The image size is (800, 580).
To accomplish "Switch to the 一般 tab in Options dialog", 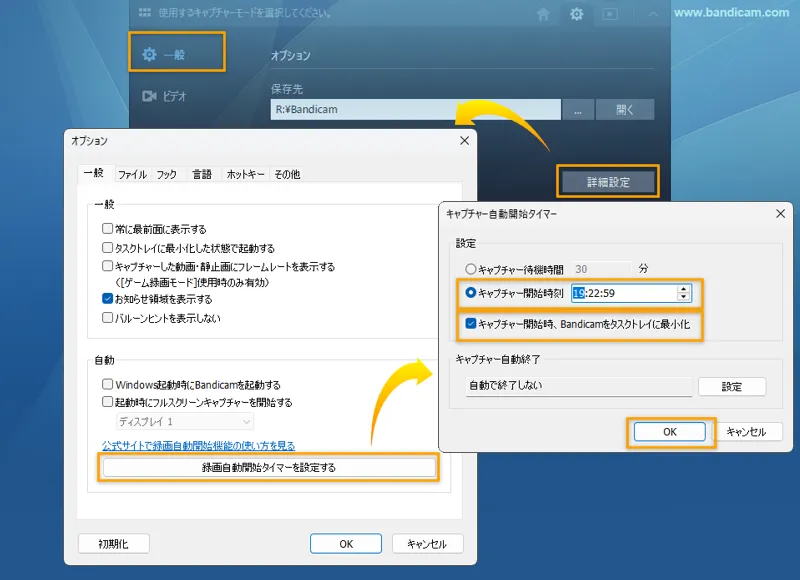I will pos(94,173).
